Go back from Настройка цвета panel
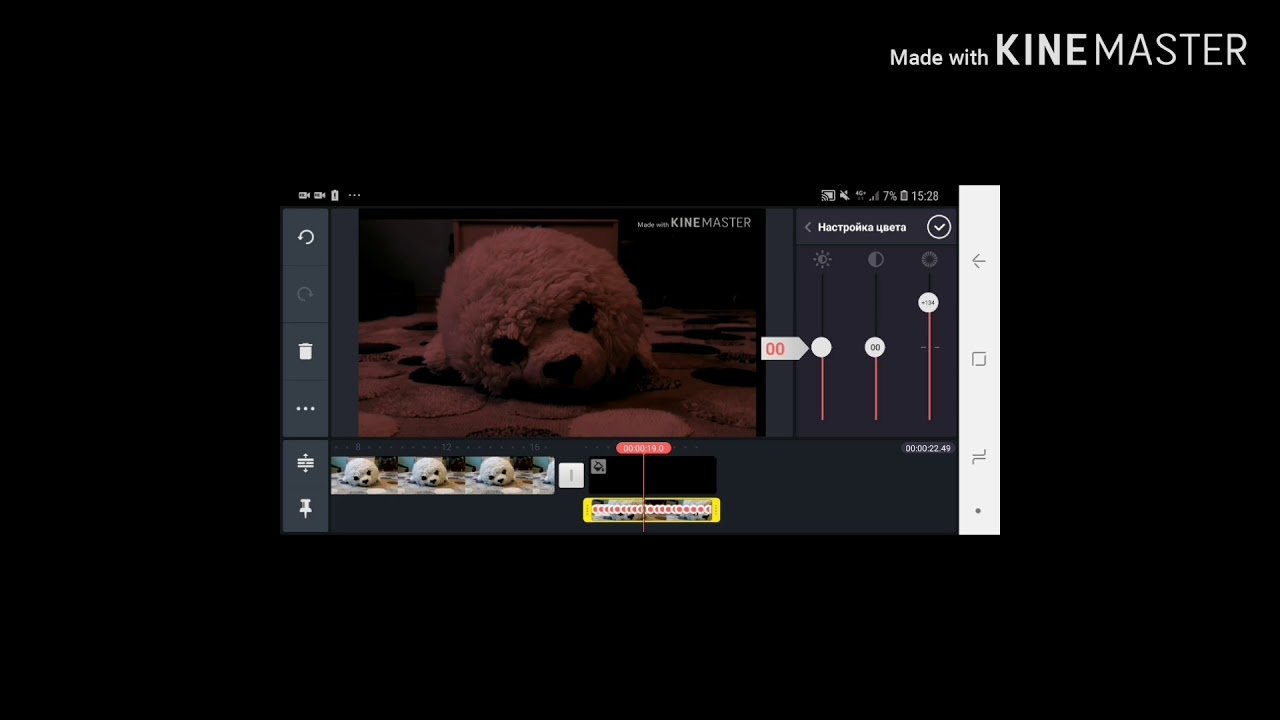This screenshot has width=1280, height=720. pos(808,227)
